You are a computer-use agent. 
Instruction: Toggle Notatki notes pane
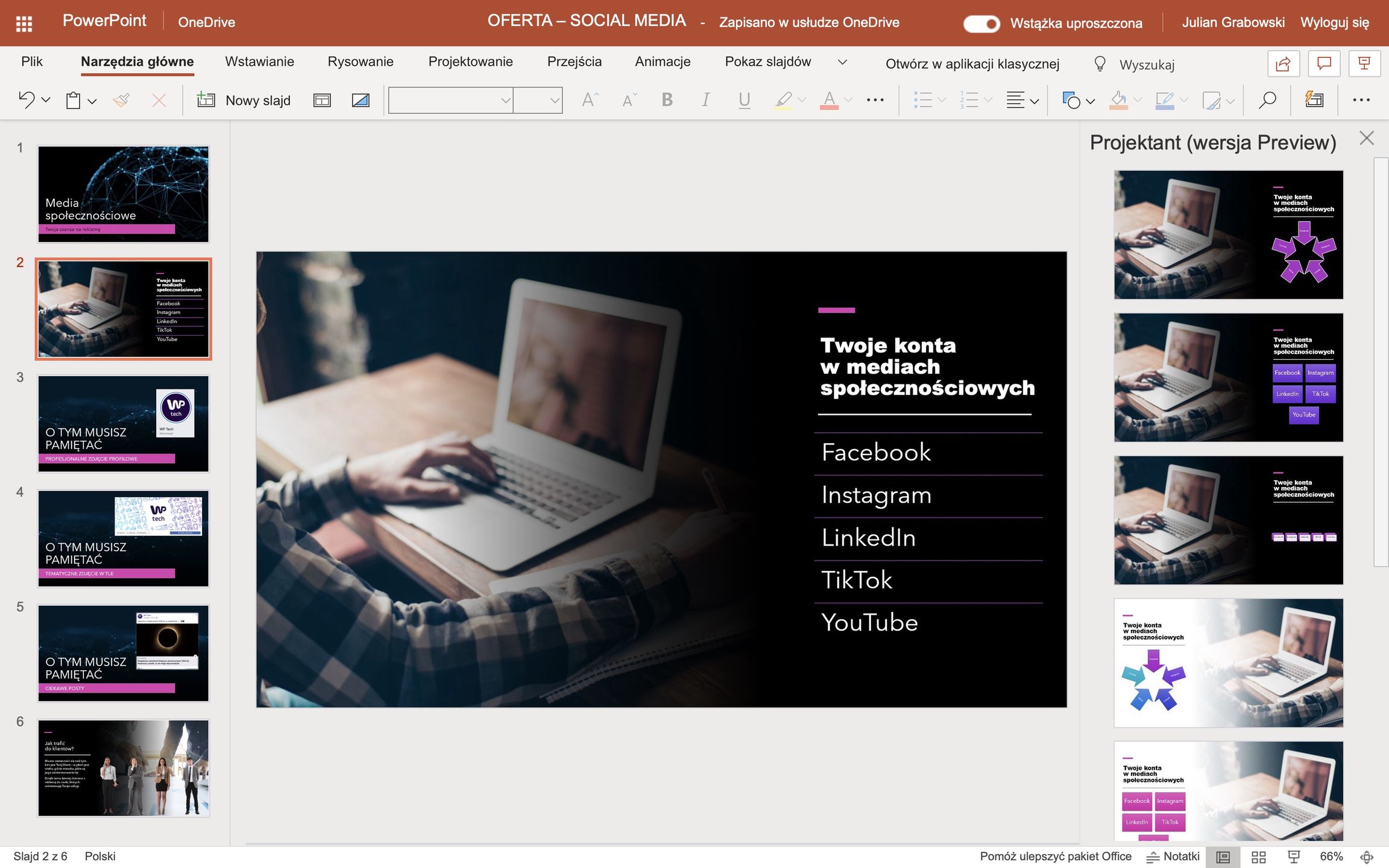[x=1173, y=857]
